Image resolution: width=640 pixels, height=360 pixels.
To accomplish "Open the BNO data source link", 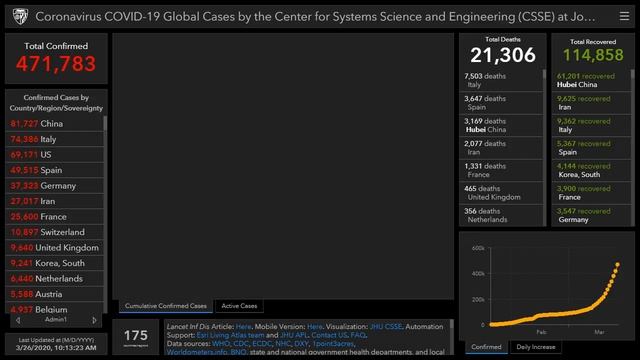I will [x=238, y=352].
